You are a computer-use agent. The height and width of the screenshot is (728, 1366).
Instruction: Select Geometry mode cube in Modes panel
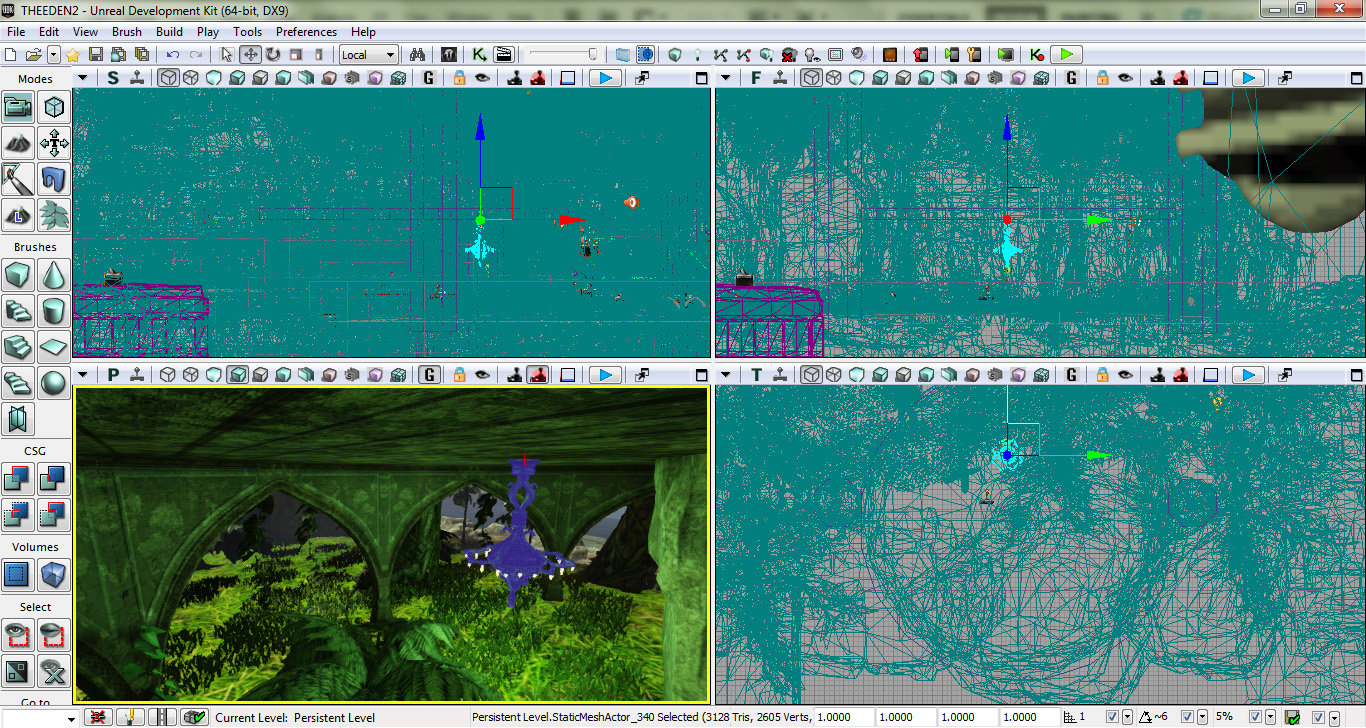pos(54,105)
